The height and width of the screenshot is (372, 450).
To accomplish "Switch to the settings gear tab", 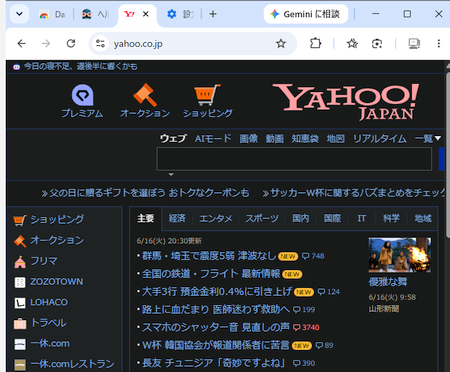I will pyautogui.click(x=180, y=14).
